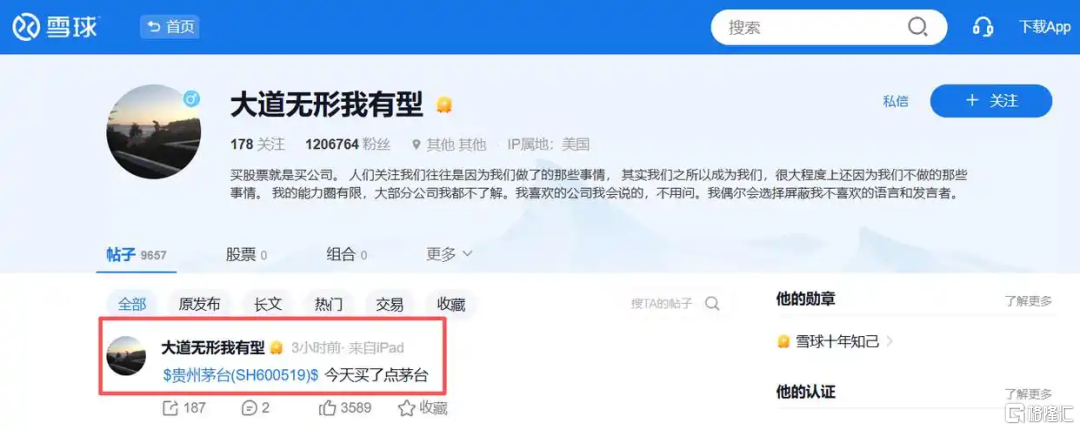Click magnifier icon beside 搜TA的帖子

coord(712,304)
